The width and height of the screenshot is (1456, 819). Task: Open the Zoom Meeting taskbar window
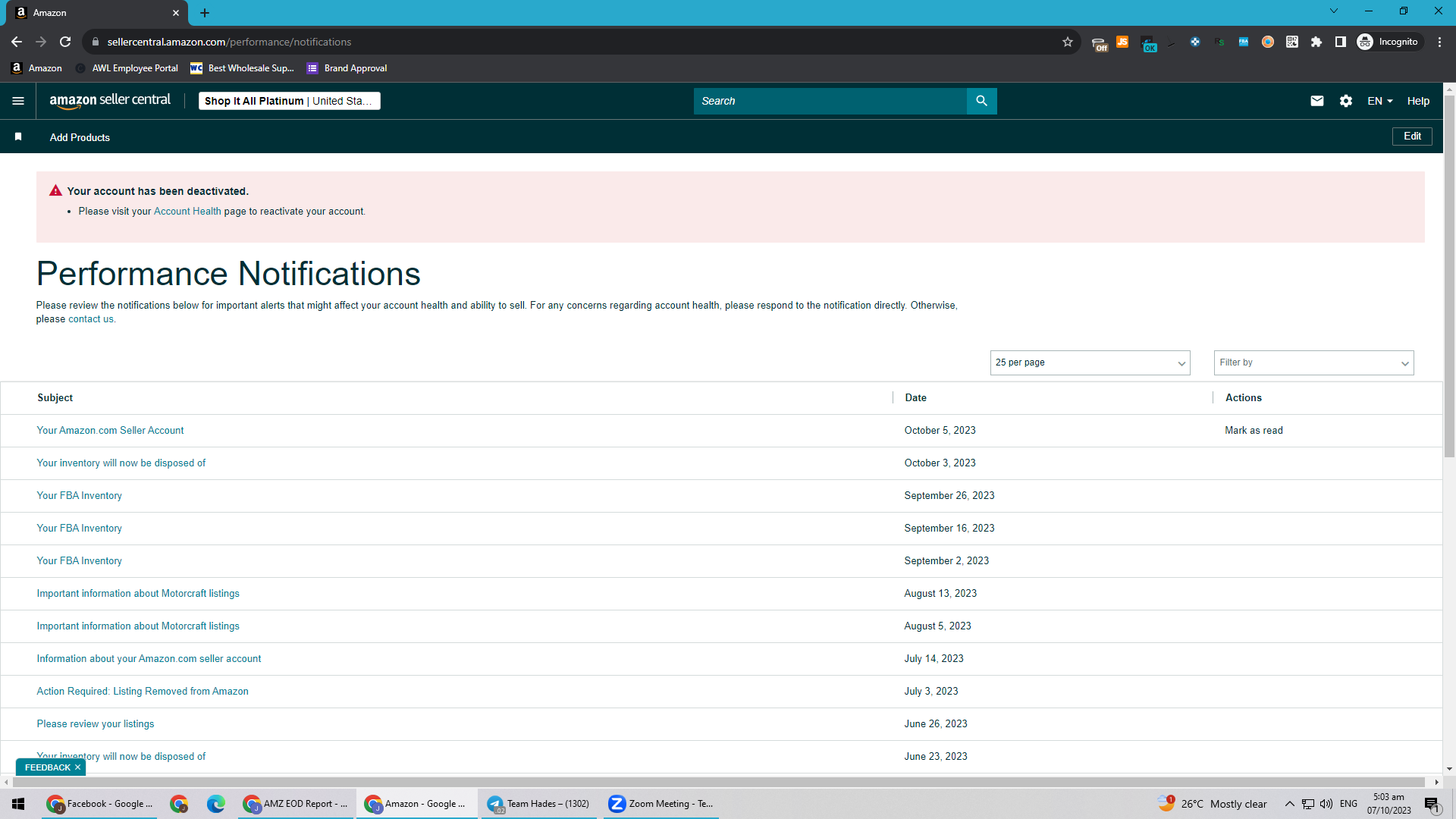click(x=662, y=804)
